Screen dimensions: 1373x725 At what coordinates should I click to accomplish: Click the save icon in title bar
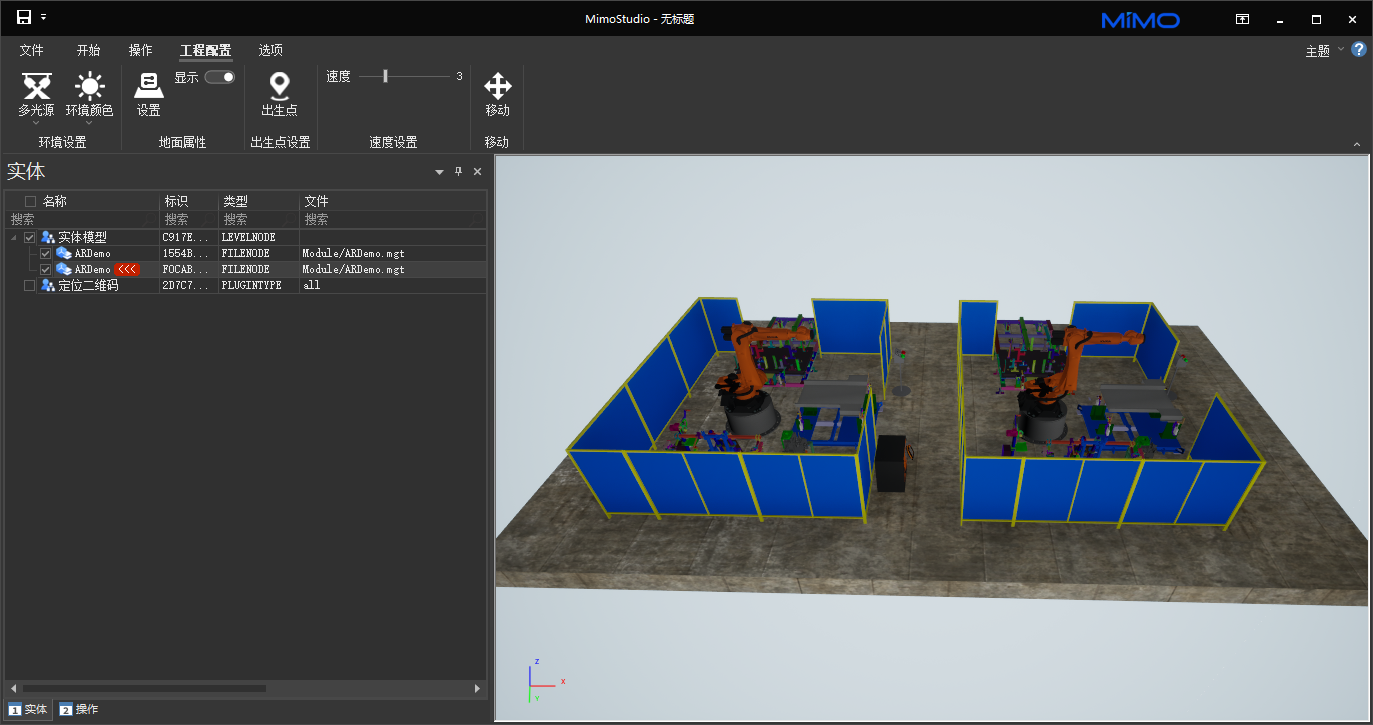(x=23, y=18)
